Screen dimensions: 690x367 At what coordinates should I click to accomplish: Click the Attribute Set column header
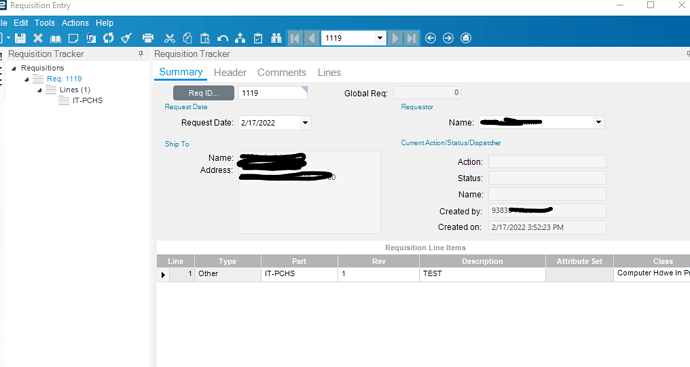[579, 261]
